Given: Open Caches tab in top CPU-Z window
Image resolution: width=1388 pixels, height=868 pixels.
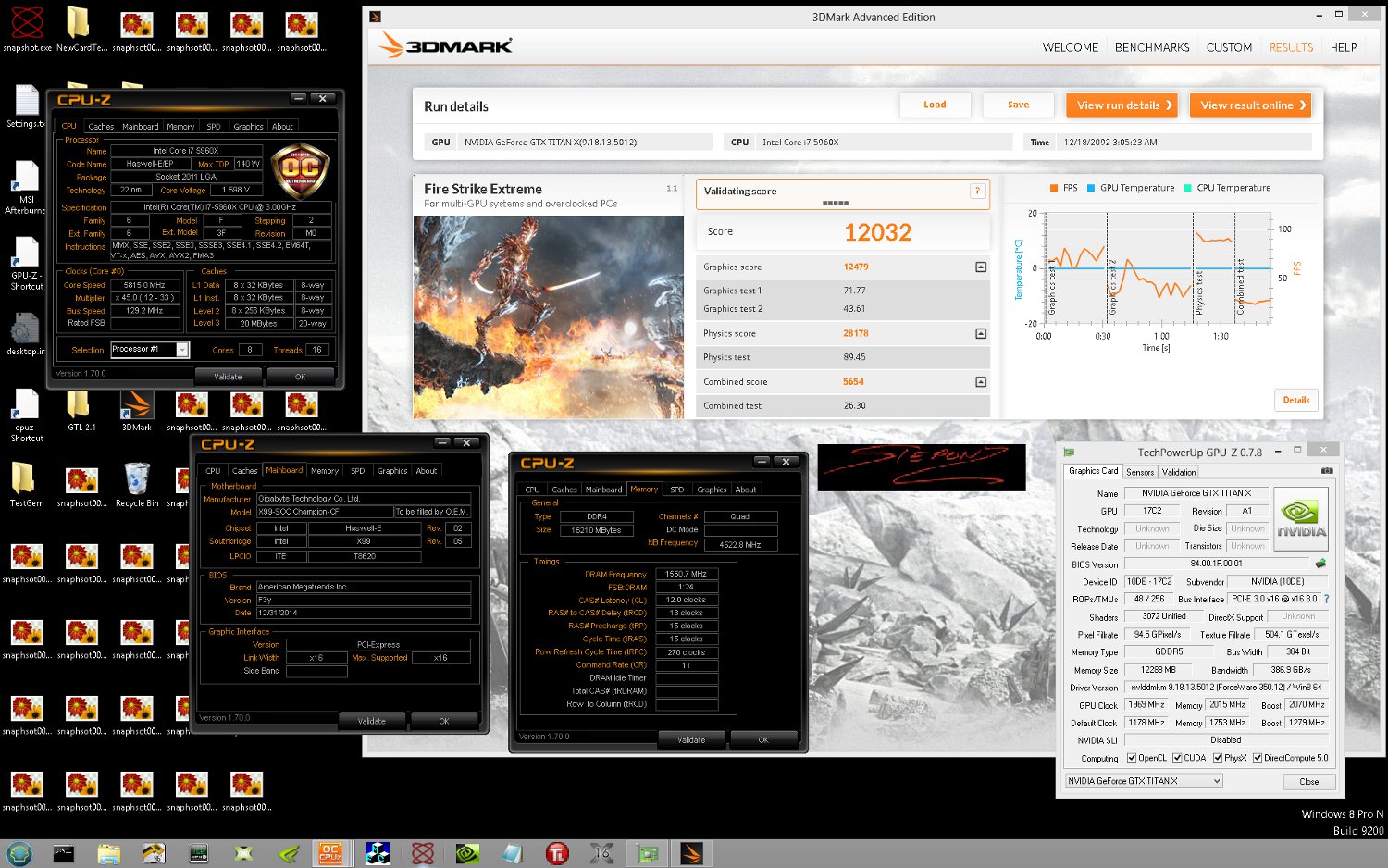Looking at the screenshot, I should point(101,126).
